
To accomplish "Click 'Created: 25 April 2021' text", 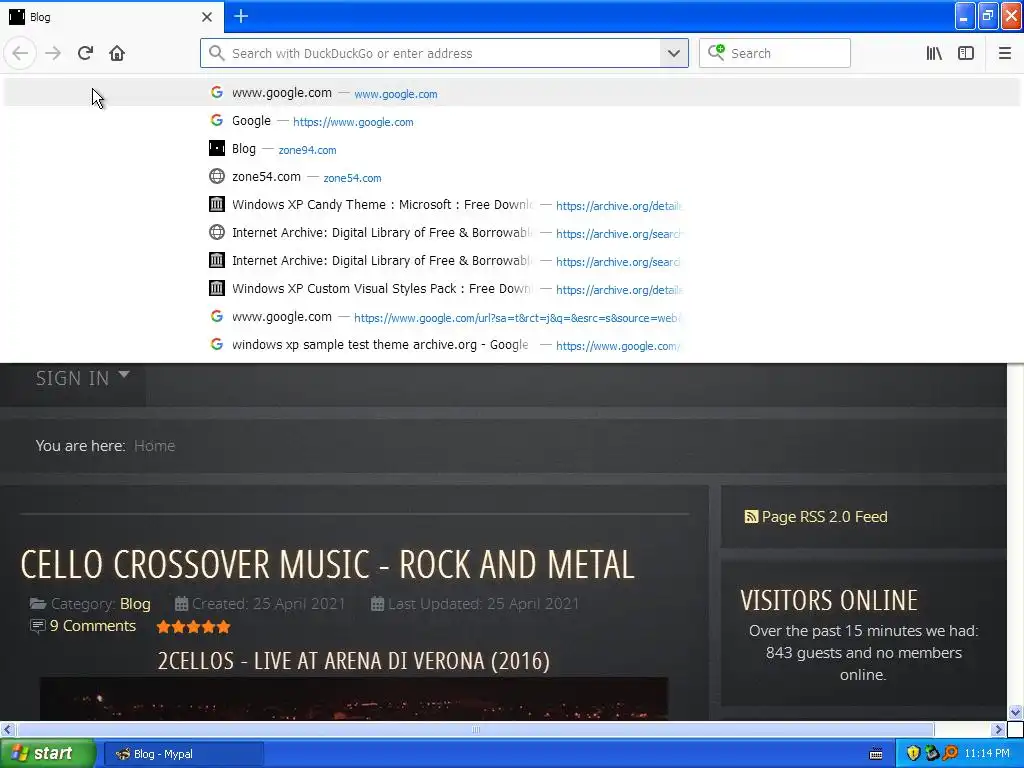I will [268, 604].
